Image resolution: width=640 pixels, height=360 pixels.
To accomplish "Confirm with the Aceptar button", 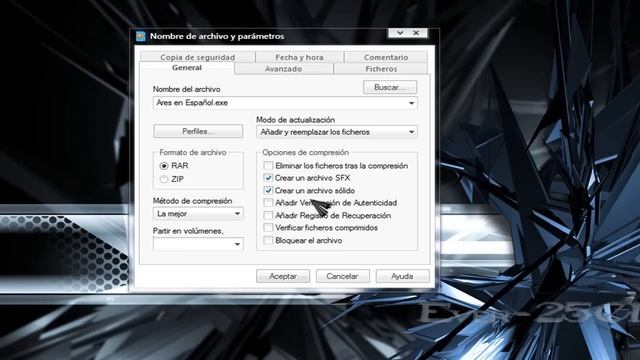I will [x=283, y=276].
